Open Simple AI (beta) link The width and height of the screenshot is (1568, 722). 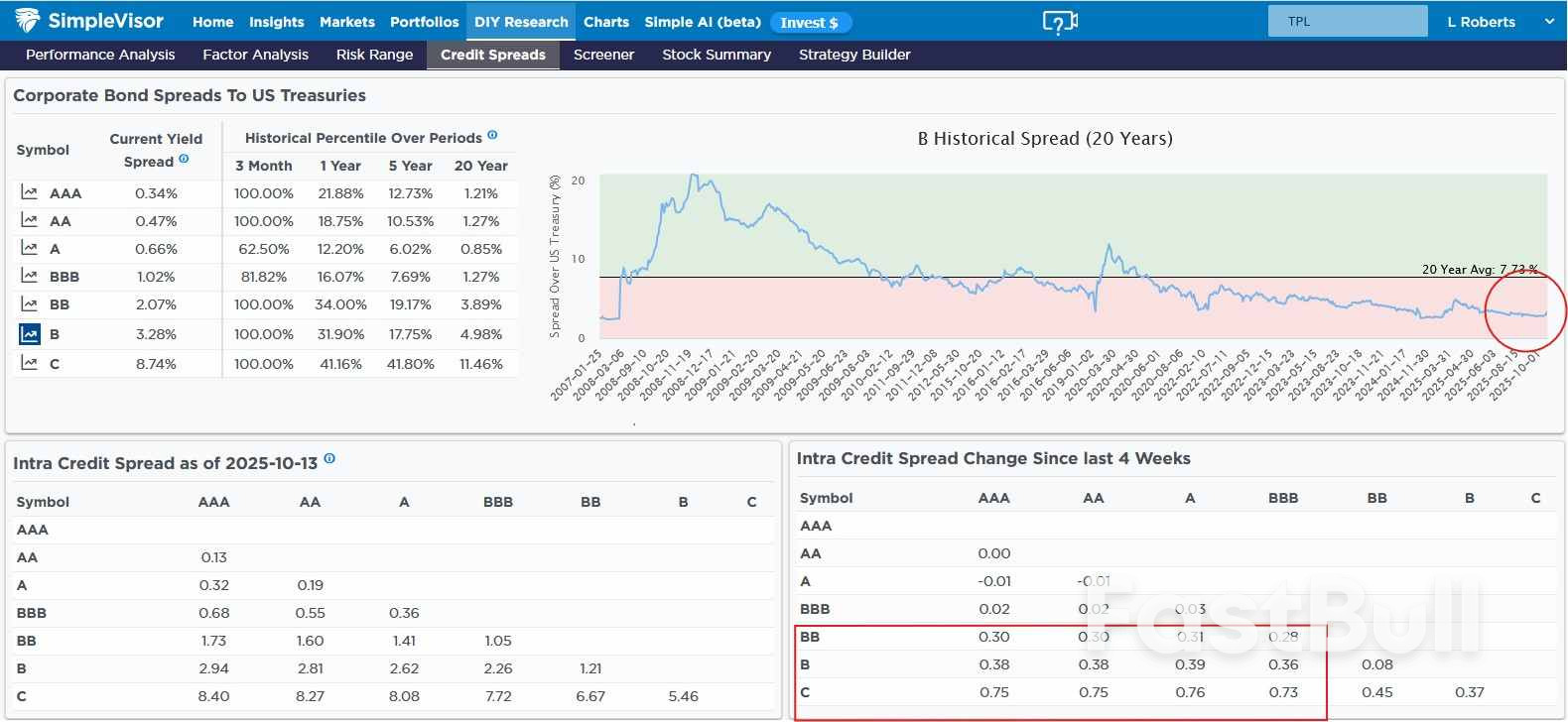point(702,22)
